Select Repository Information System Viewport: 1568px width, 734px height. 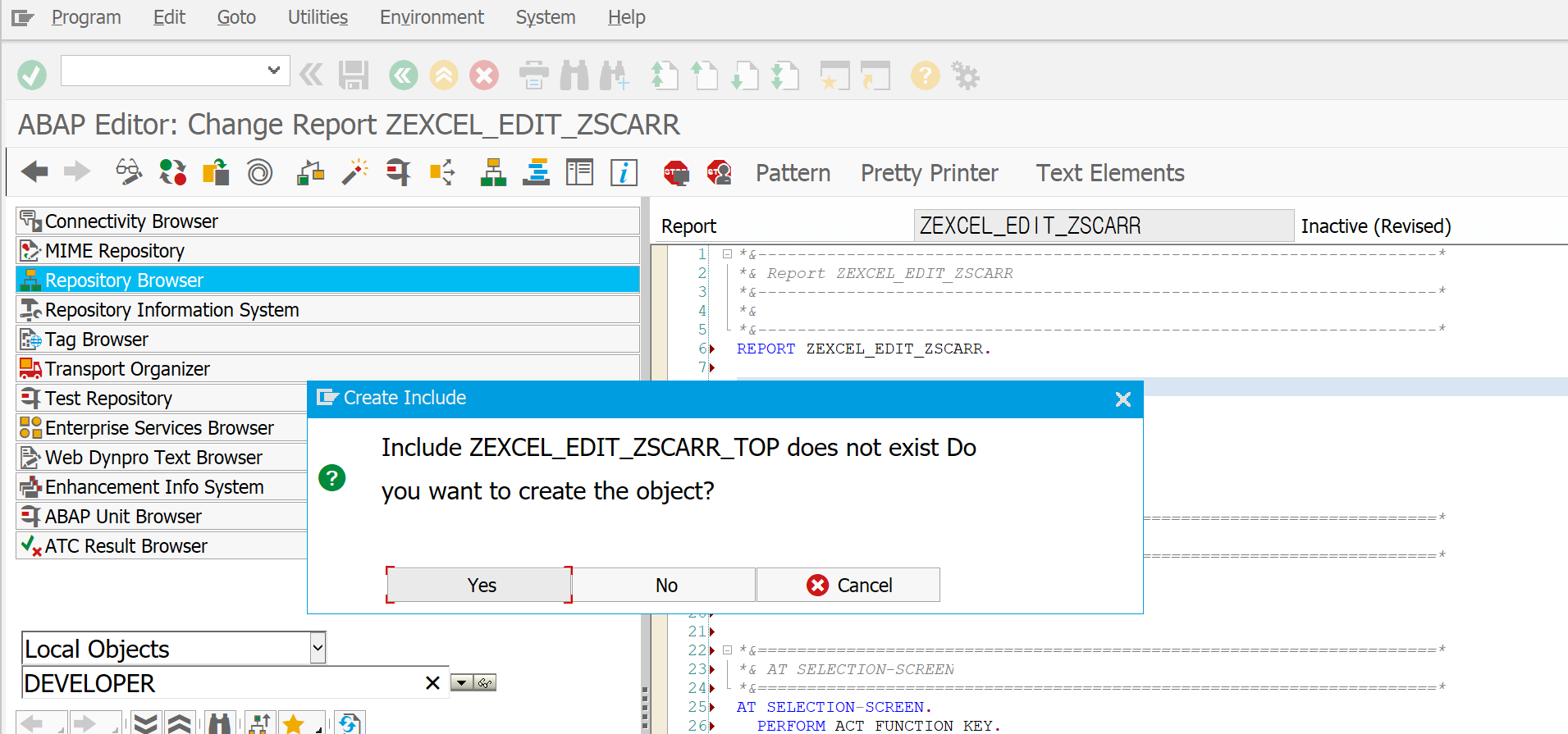pos(327,309)
